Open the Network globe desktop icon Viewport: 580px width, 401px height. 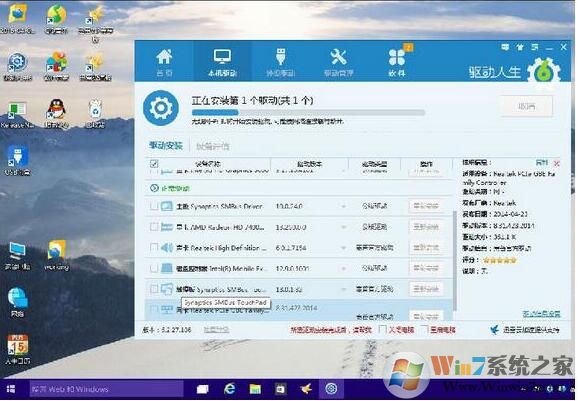(17, 302)
